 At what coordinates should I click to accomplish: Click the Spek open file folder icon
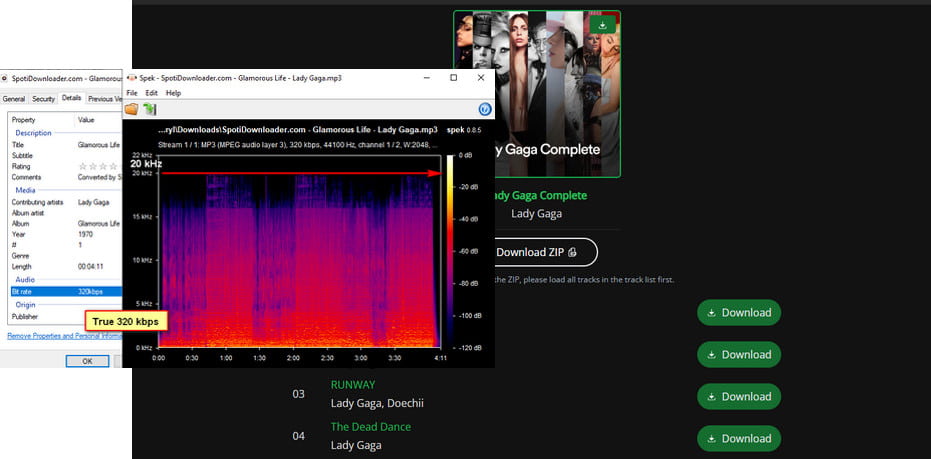tap(131, 109)
